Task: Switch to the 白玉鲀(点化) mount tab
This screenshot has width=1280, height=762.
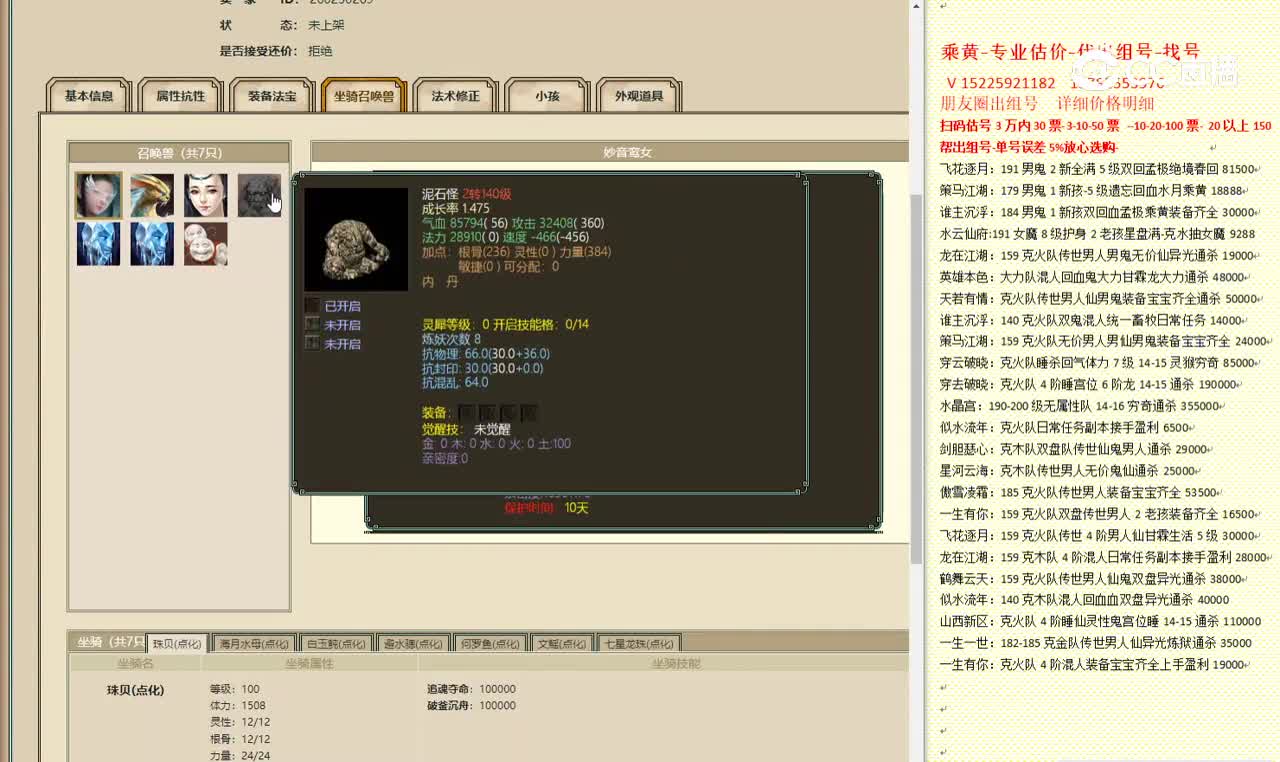Action: 337,644
